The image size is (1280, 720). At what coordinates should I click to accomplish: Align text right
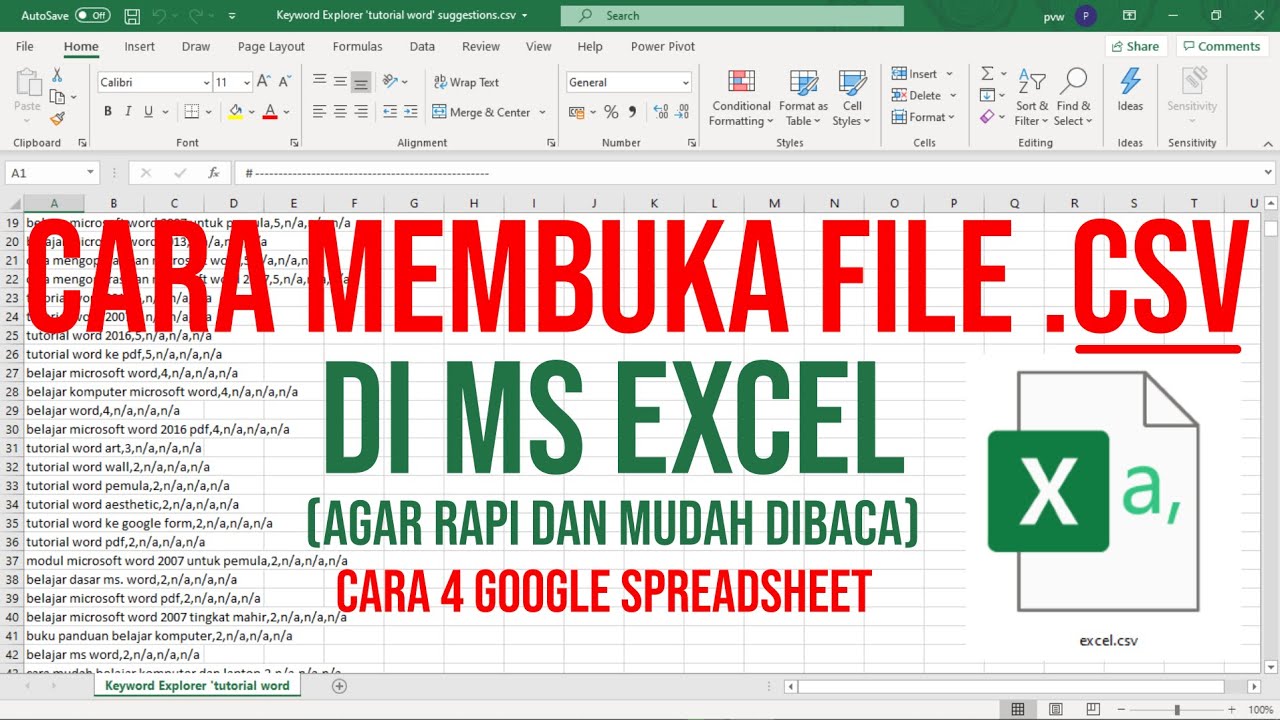click(x=362, y=112)
